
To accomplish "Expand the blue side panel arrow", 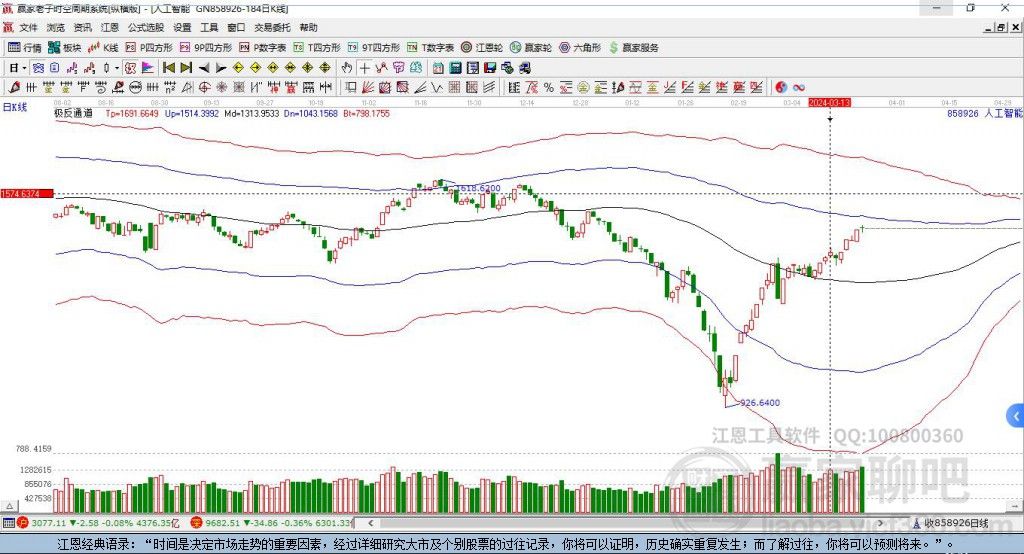I will (1016, 416).
